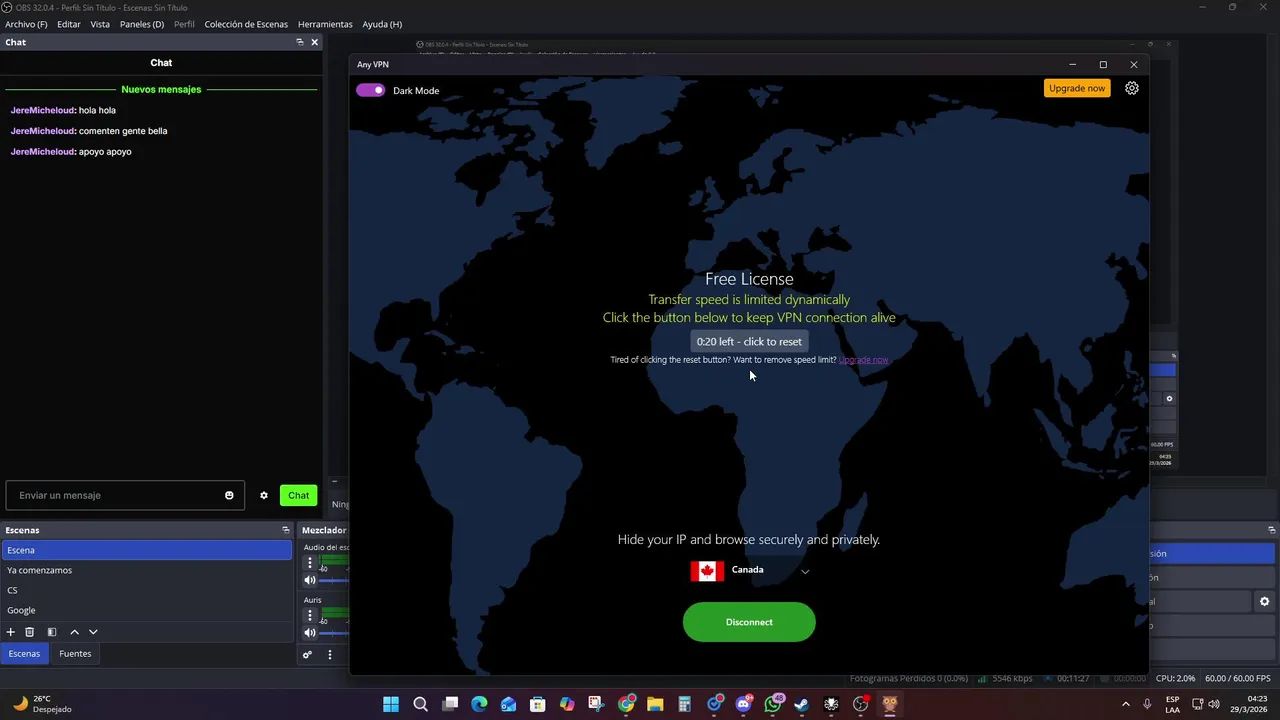Open Discord from the taskbar

(743, 704)
